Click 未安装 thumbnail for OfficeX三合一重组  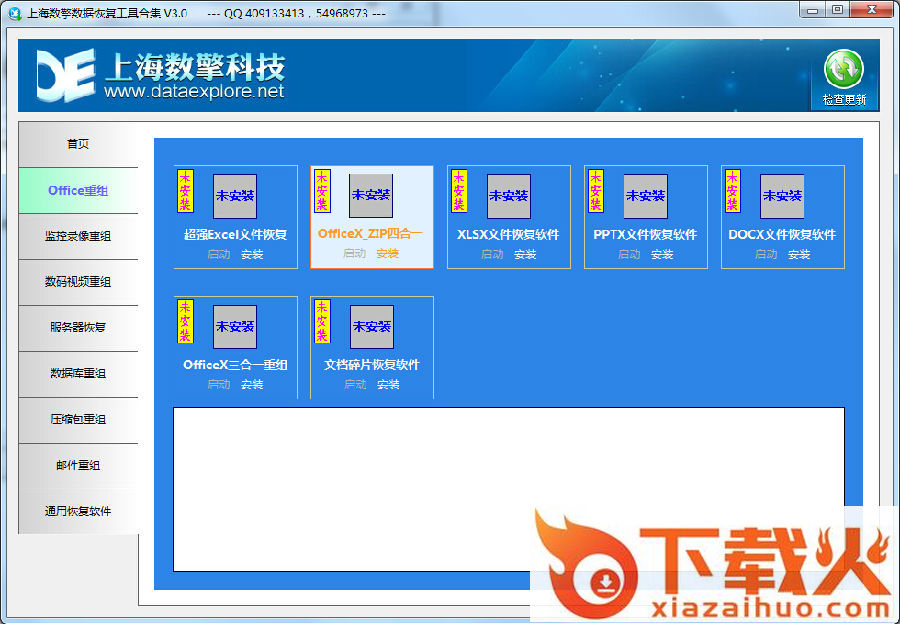click(235, 327)
